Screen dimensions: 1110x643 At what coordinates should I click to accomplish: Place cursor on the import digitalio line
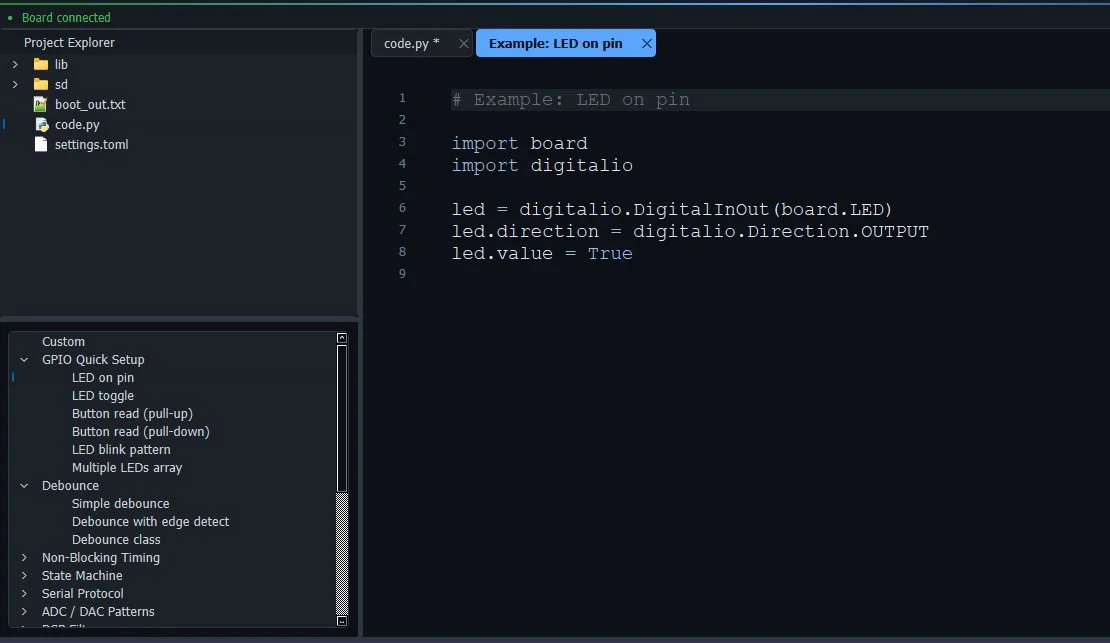542,166
